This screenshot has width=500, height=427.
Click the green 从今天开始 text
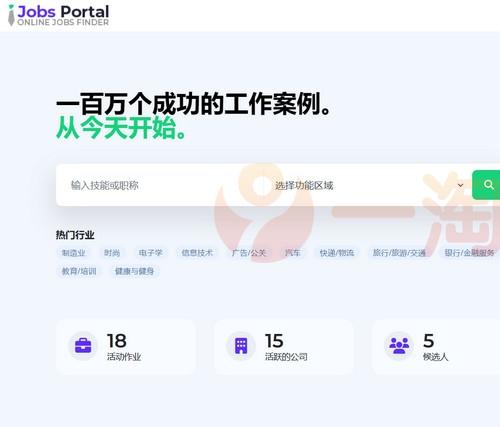(x=122, y=128)
